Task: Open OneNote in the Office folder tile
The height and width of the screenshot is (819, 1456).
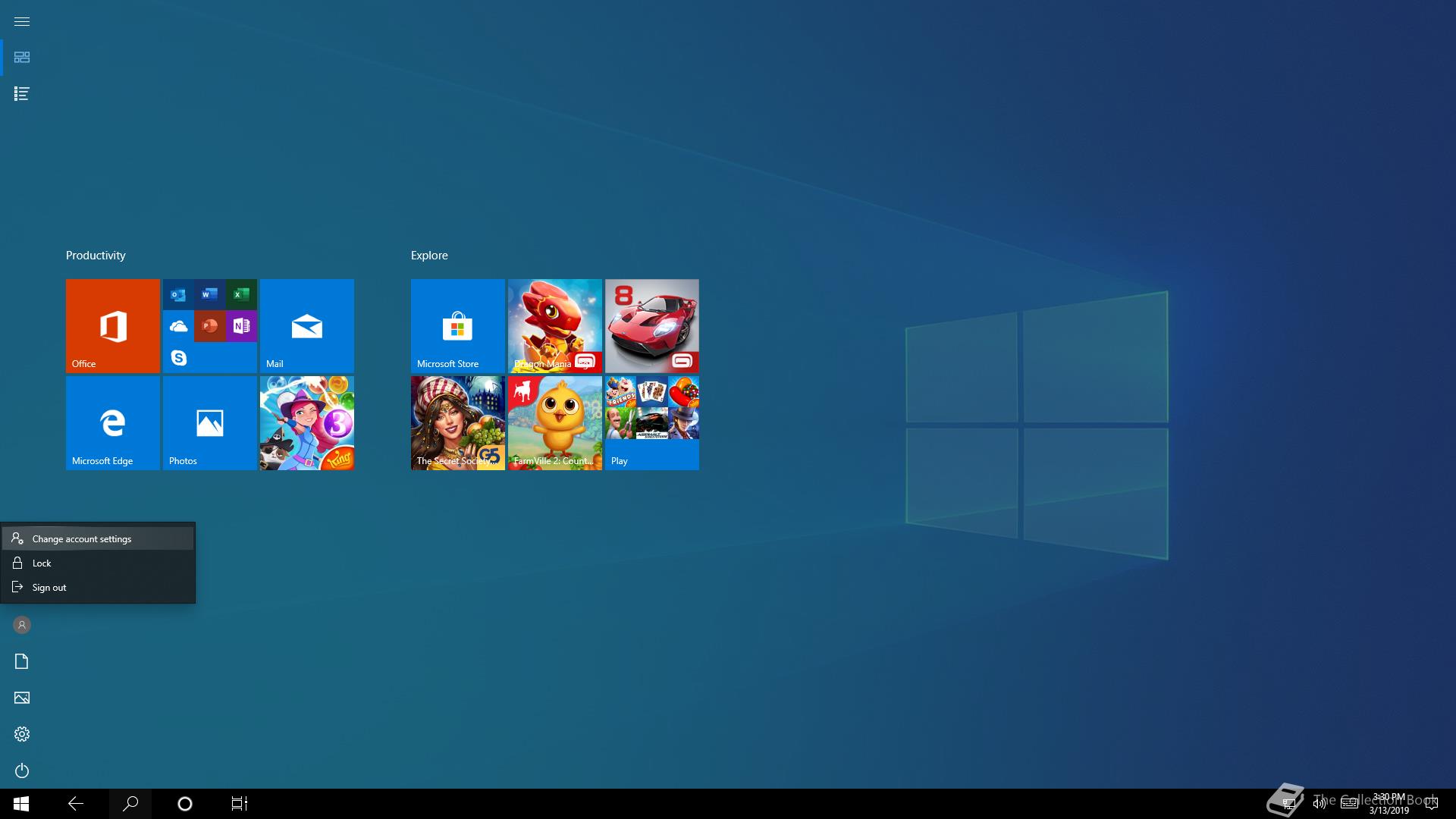Action: [x=241, y=326]
